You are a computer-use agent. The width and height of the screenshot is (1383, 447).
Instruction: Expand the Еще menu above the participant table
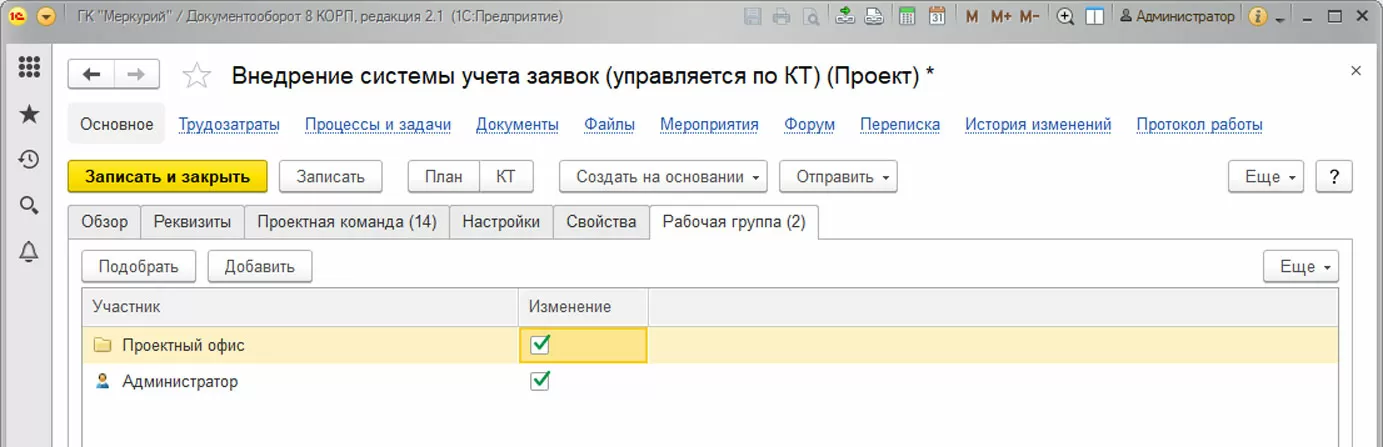tap(1300, 267)
